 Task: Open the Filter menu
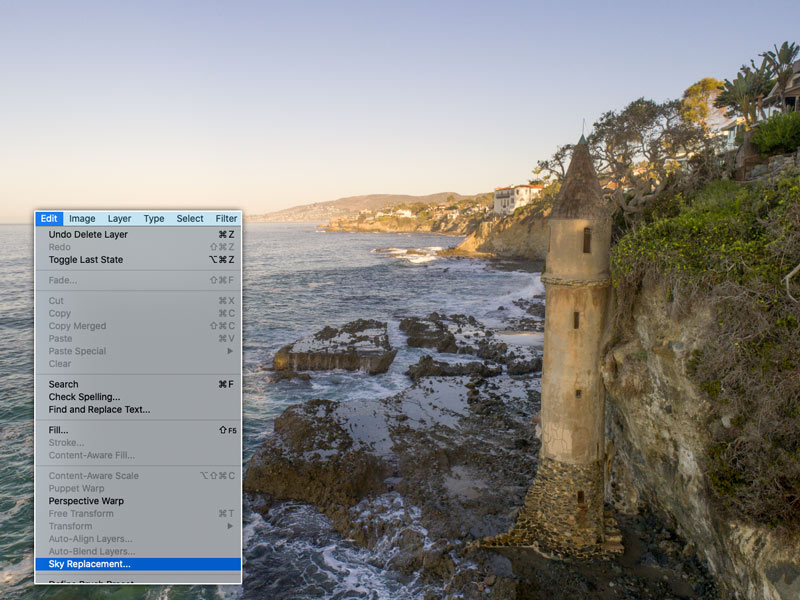point(227,219)
